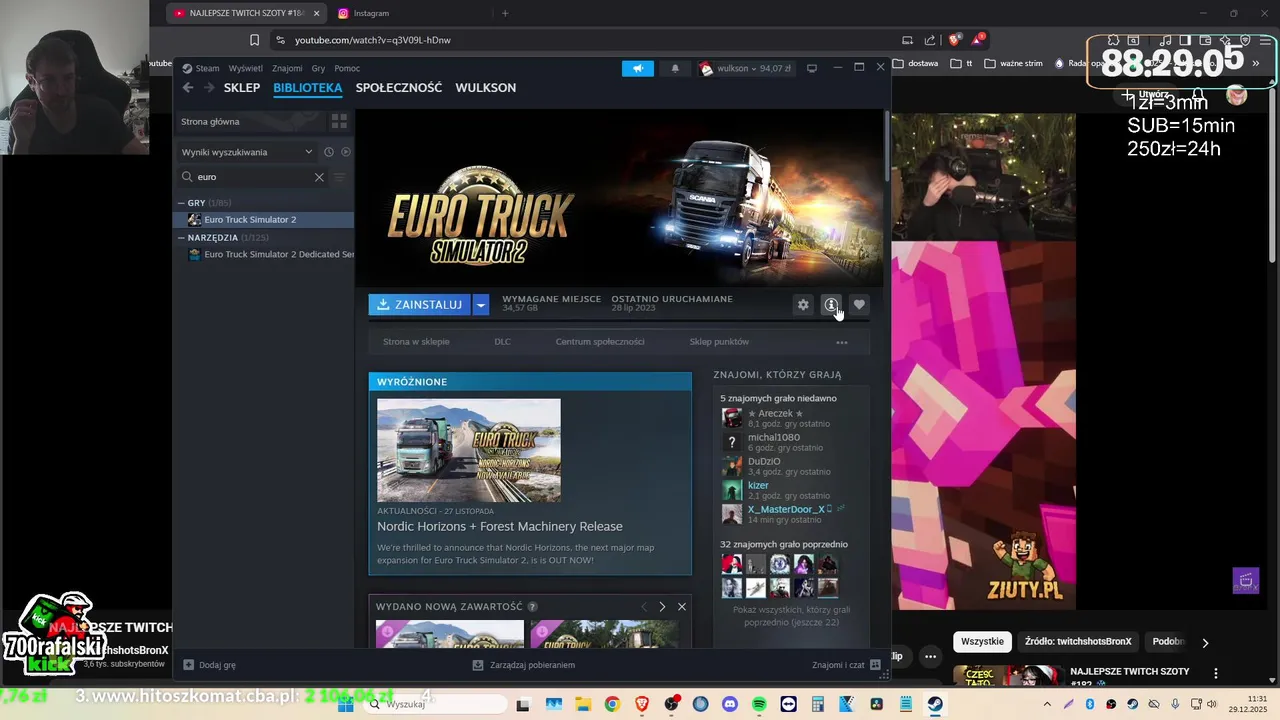Open Steam menu
1280x720 pixels.
click(201, 68)
